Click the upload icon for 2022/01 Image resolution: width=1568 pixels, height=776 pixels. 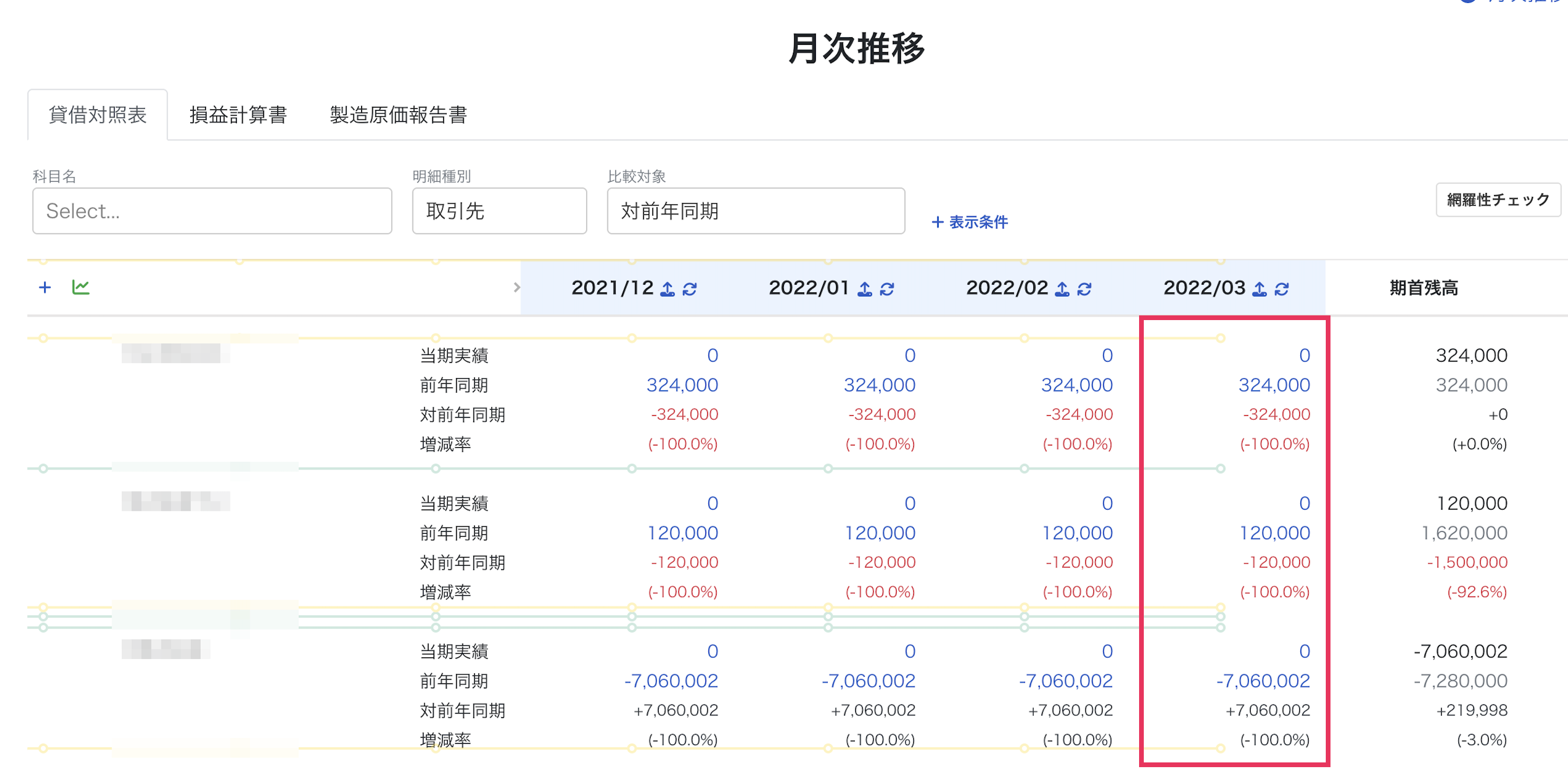[x=865, y=288]
